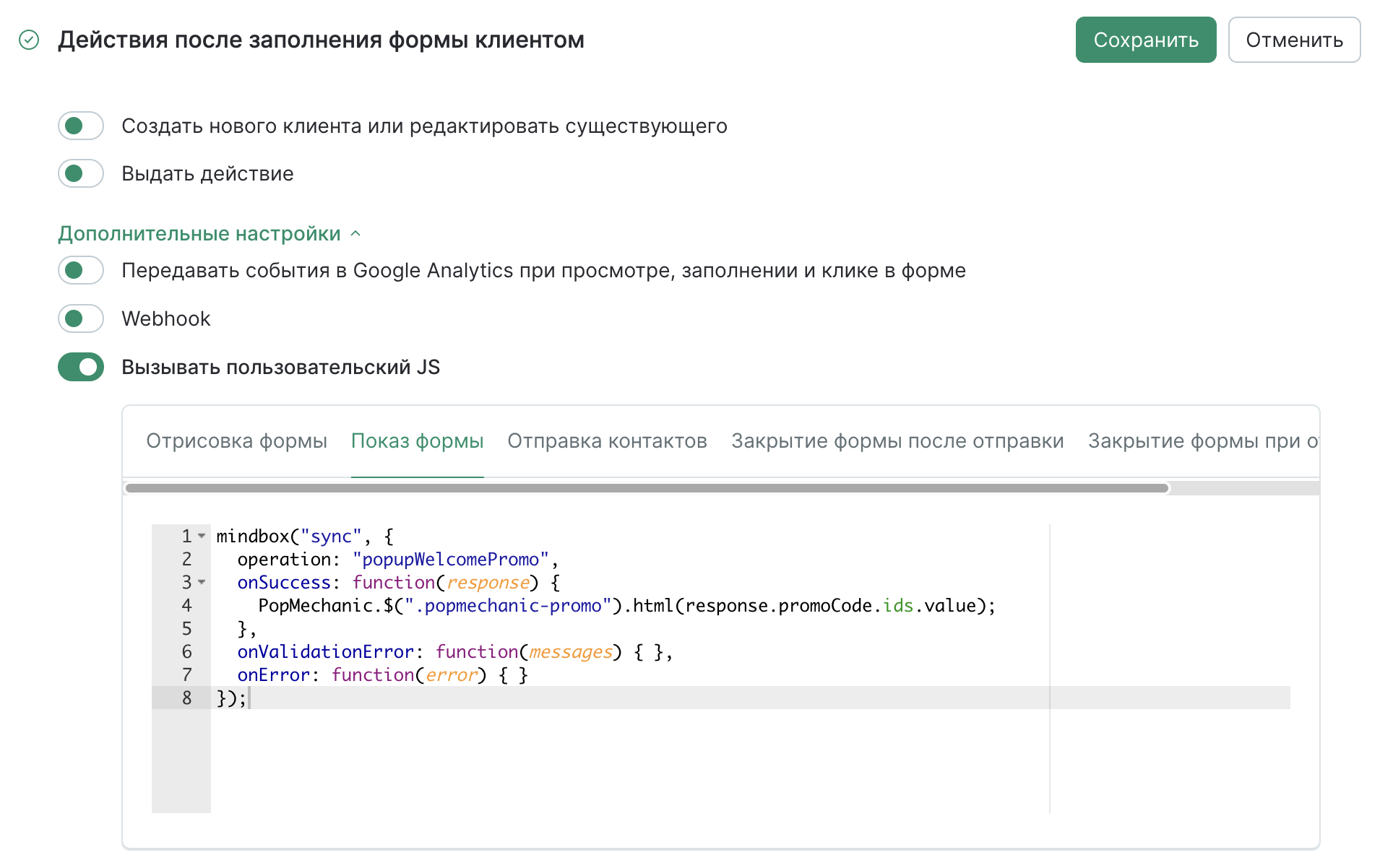1380x868 pixels.
Task: Toggle 'Создать нового клиента' switch
Action: pyautogui.click(x=81, y=126)
